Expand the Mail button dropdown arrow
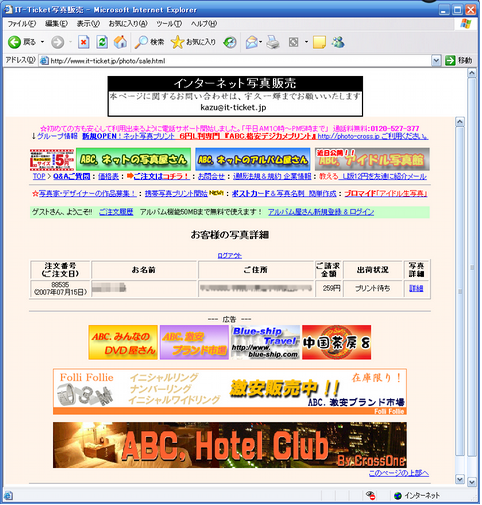 coord(261,42)
